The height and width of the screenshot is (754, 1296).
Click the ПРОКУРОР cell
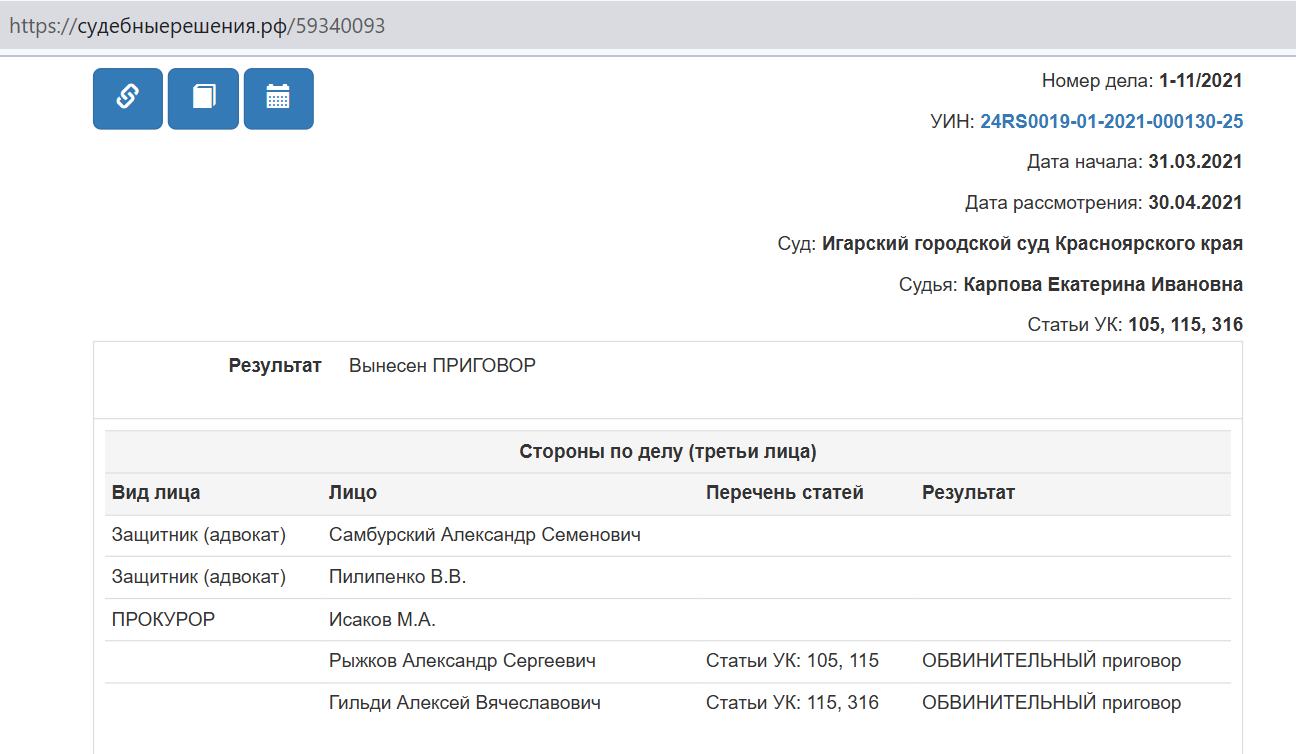click(163, 619)
